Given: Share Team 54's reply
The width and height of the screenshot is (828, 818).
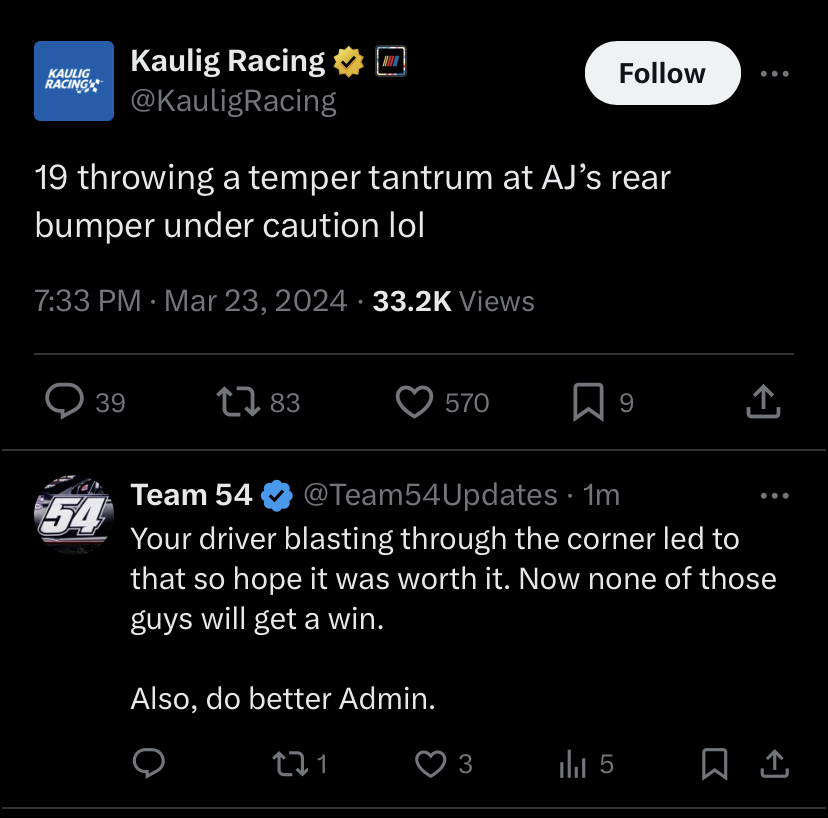Looking at the screenshot, I should point(774,764).
